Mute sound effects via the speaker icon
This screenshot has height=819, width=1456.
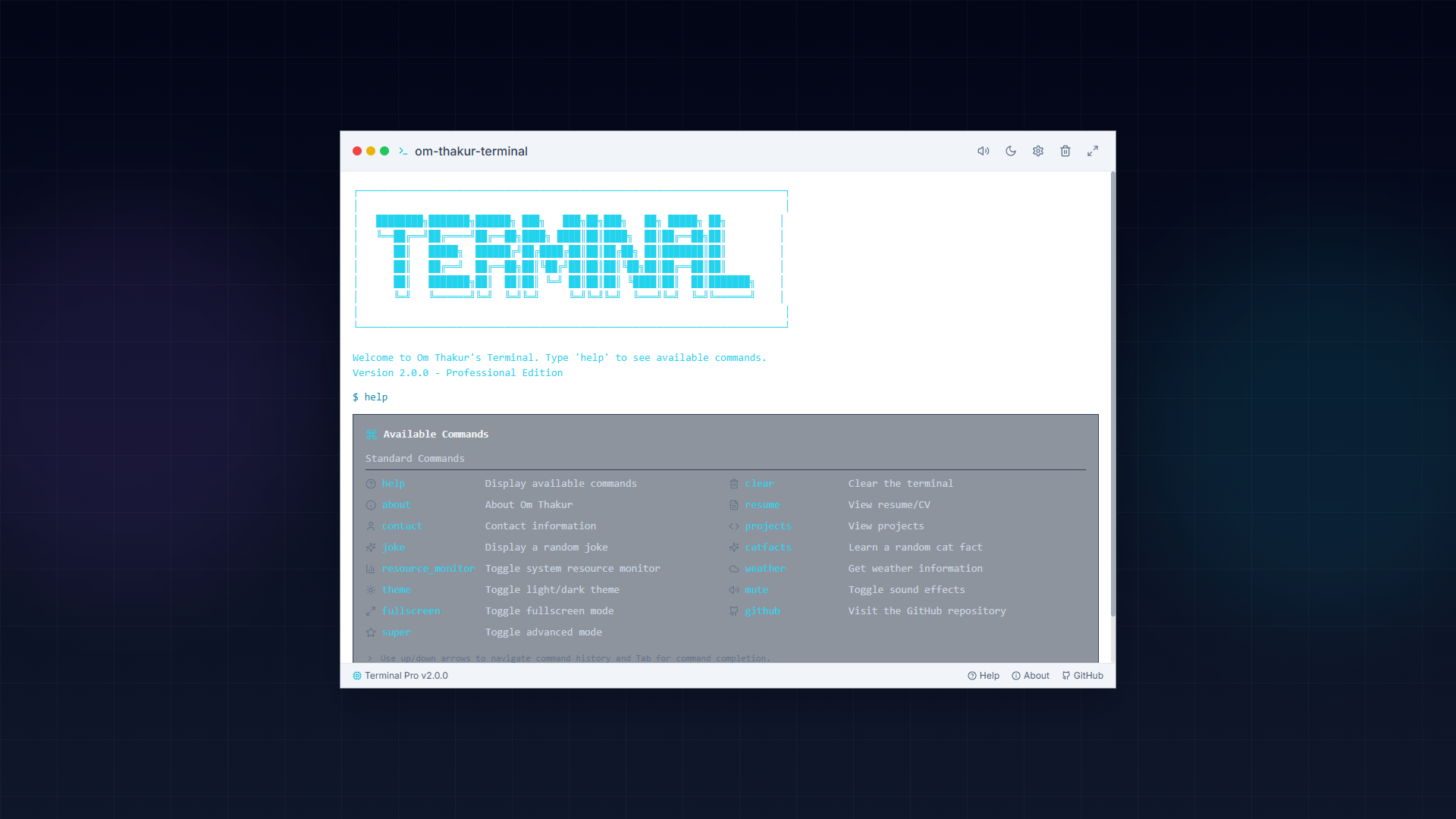pos(983,151)
